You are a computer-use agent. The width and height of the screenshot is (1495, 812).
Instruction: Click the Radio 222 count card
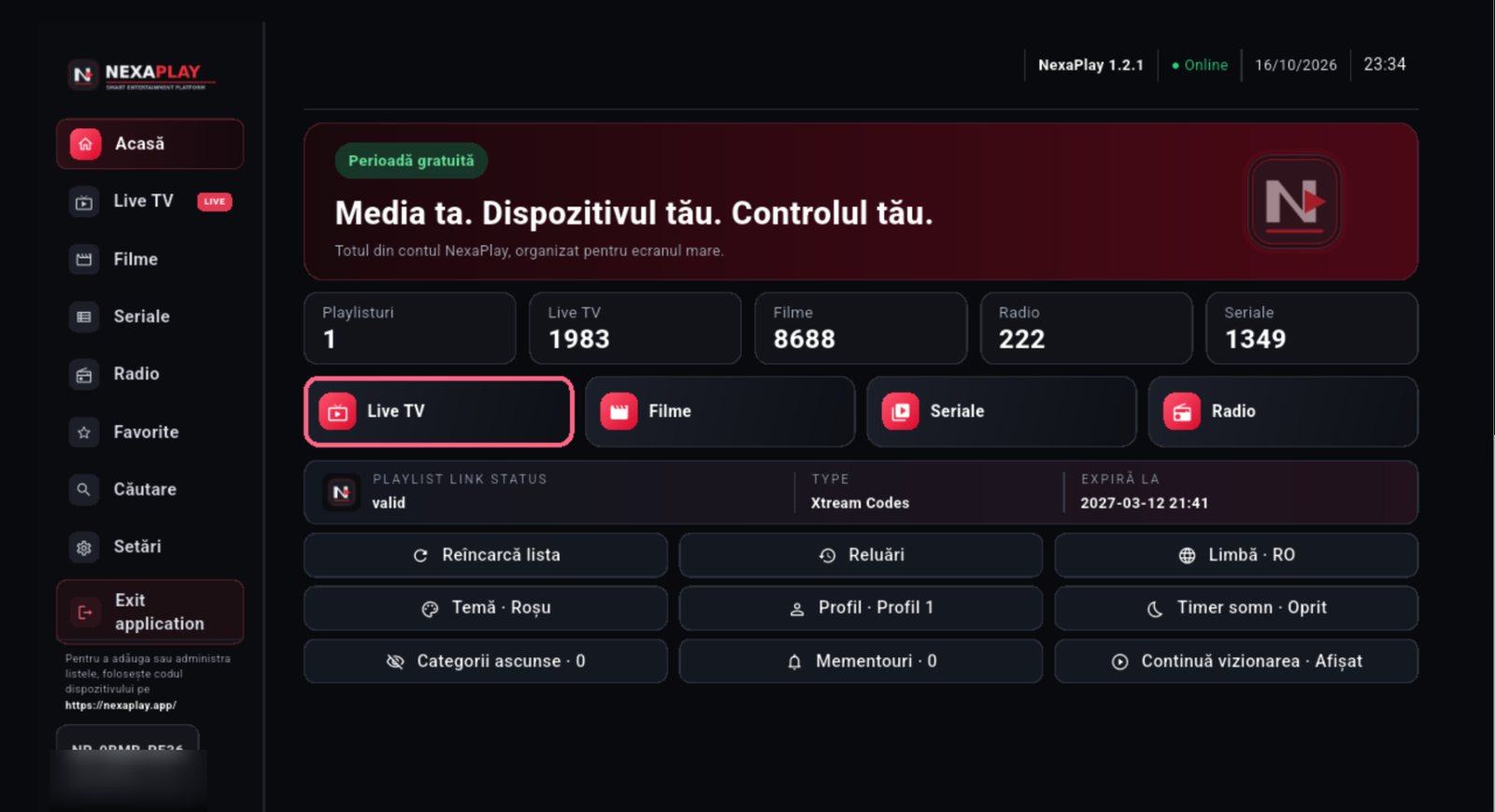(1086, 328)
